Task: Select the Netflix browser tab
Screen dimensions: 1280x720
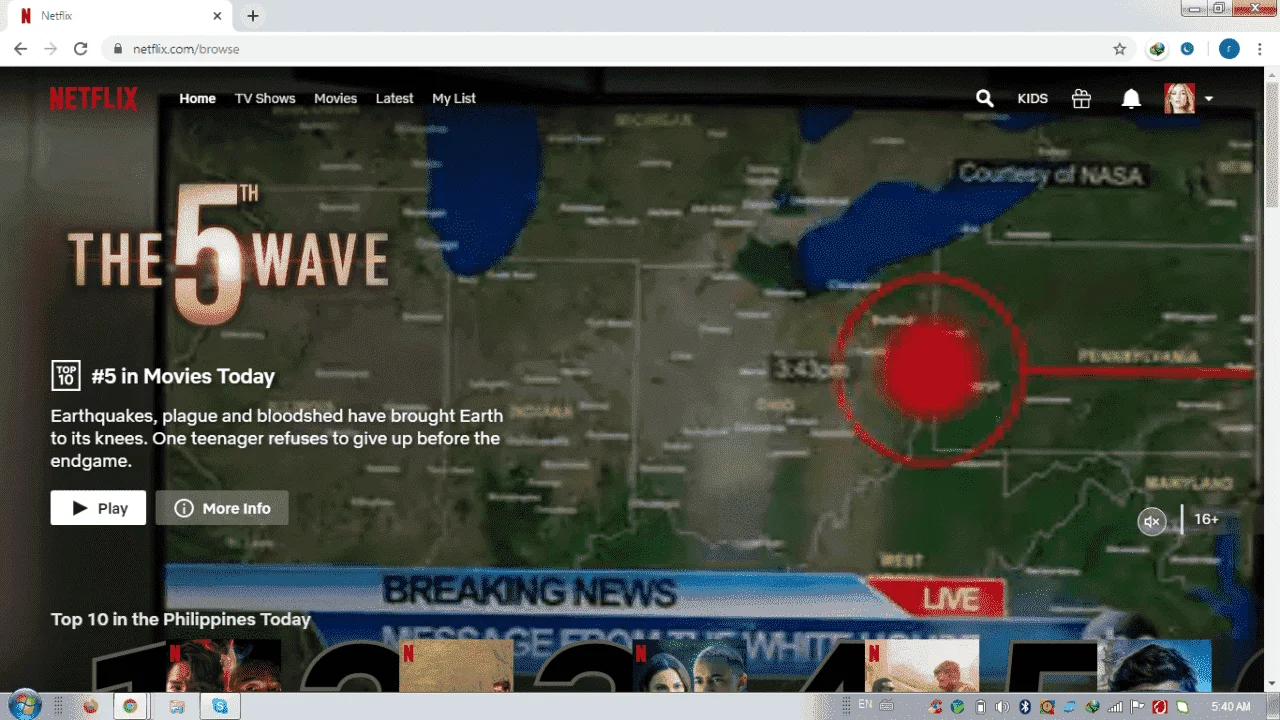Action: pos(122,16)
